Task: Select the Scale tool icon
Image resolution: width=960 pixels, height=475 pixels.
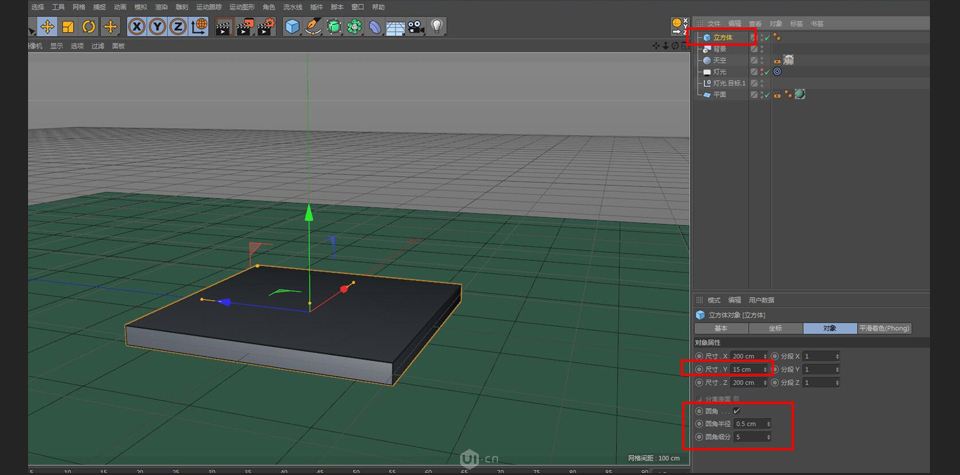Action: tap(68, 27)
